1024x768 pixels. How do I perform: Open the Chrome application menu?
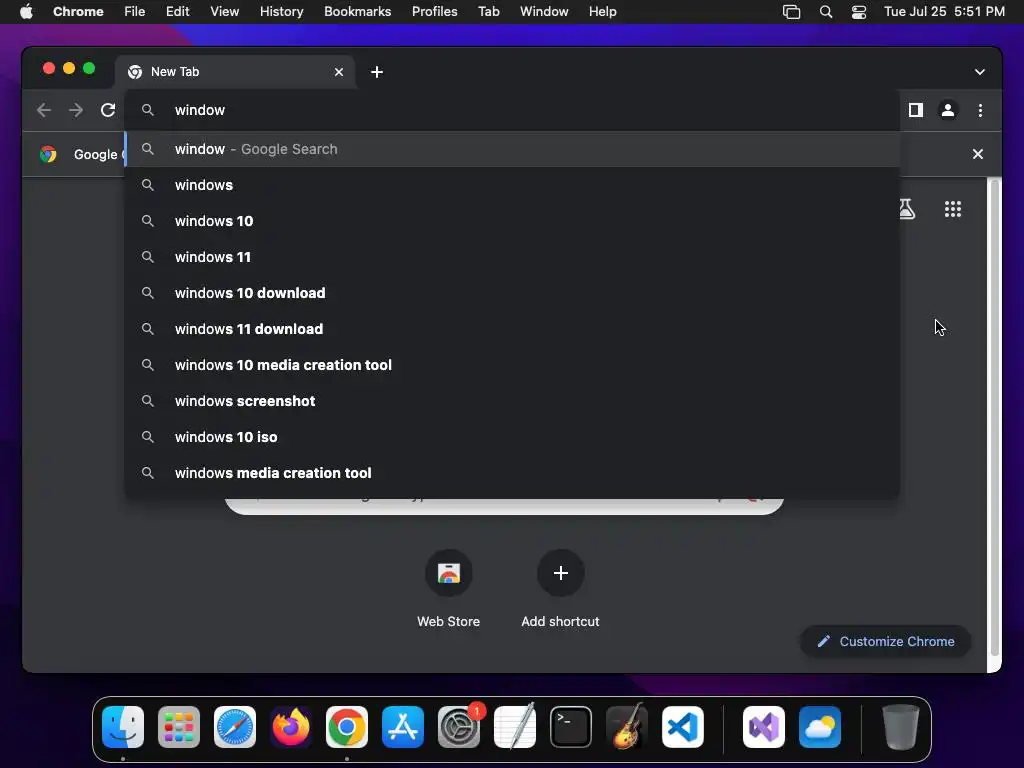click(78, 12)
